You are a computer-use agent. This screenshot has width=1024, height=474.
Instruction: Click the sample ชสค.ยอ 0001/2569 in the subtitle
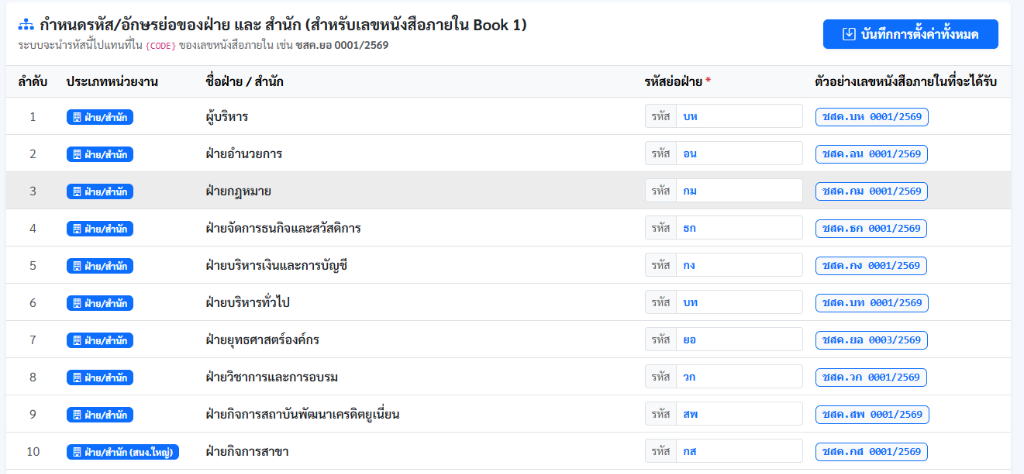(x=342, y=46)
